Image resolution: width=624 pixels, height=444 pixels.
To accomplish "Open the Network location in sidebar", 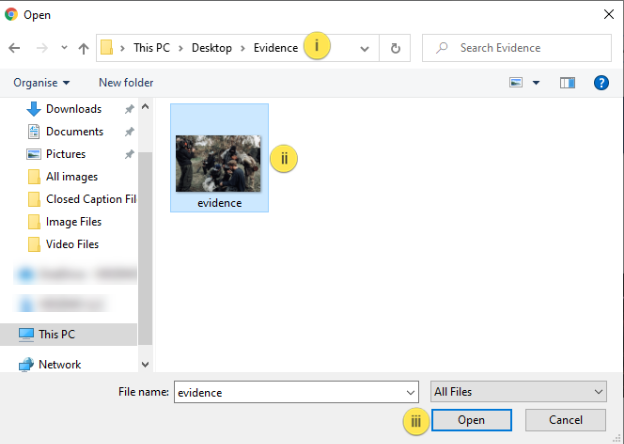I will [59, 365].
